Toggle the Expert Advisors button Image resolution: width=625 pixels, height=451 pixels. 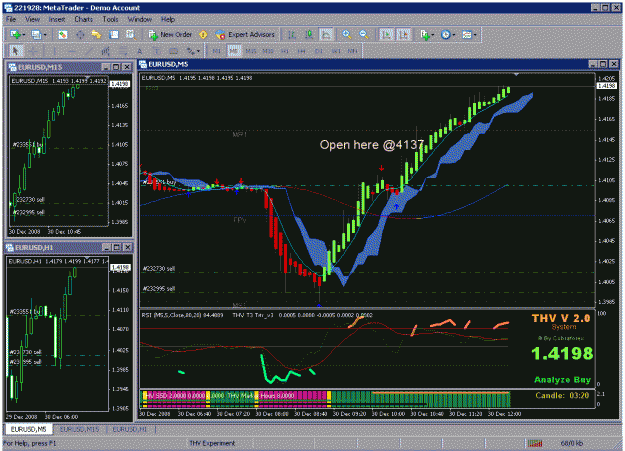click(x=245, y=35)
